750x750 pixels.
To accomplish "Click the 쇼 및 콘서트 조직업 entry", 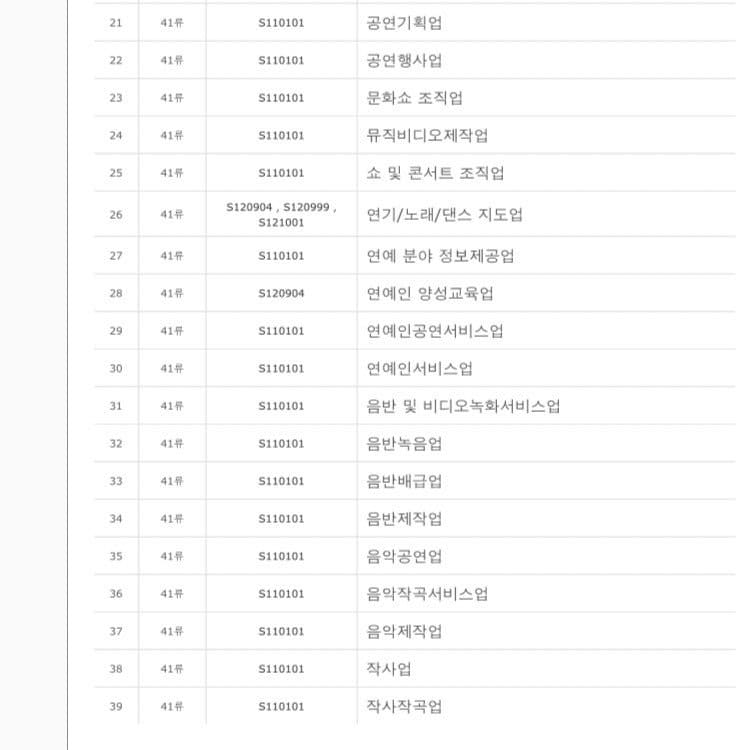I will 435,173.
